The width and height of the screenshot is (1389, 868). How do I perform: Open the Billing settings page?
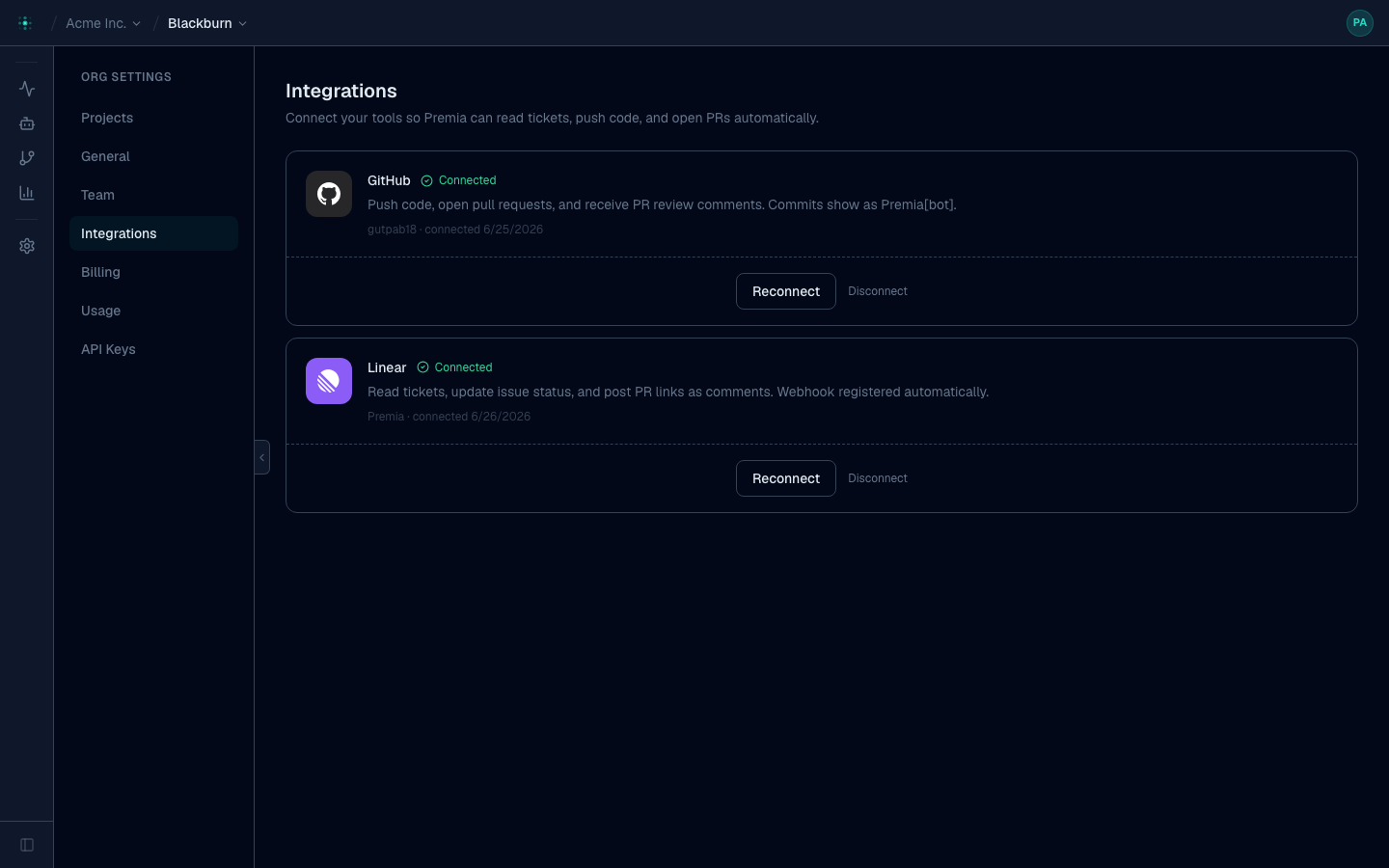(153, 272)
